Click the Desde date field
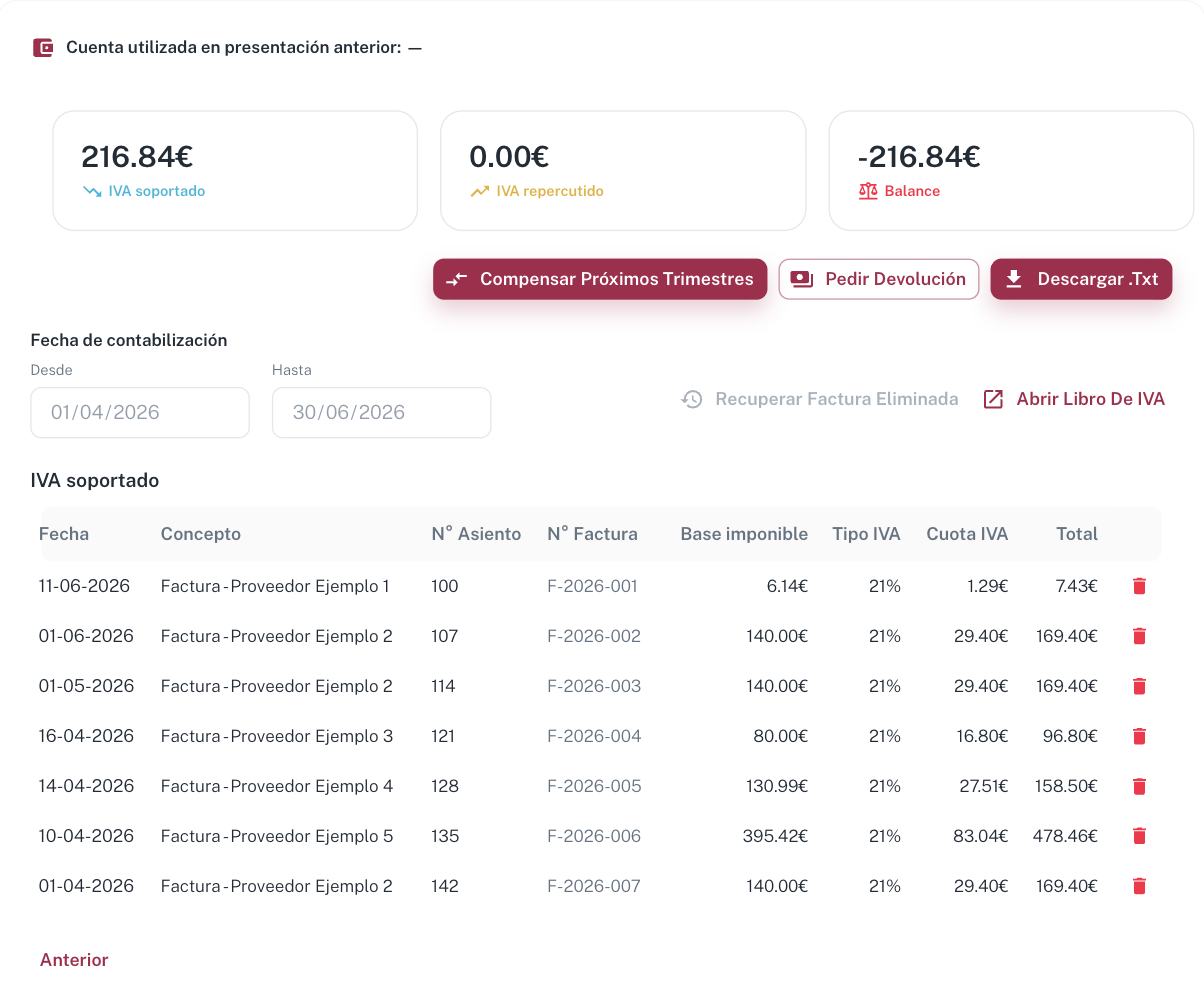 tap(140, 412)
